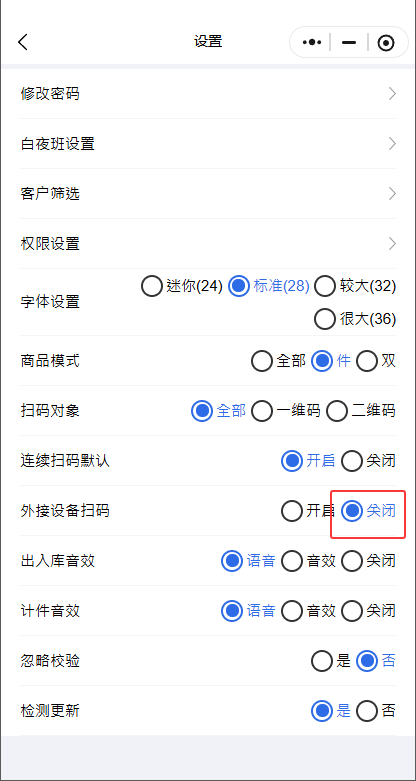Go back using the left arrow icon
The height and width of the screenshot is (781, 416).
click(23, 42)
